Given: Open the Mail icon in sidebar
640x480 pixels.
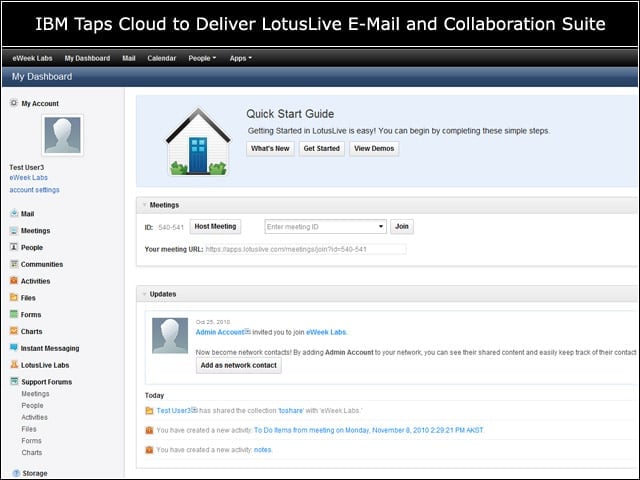Looking at the screenshot, I should (x=14, y=213).
